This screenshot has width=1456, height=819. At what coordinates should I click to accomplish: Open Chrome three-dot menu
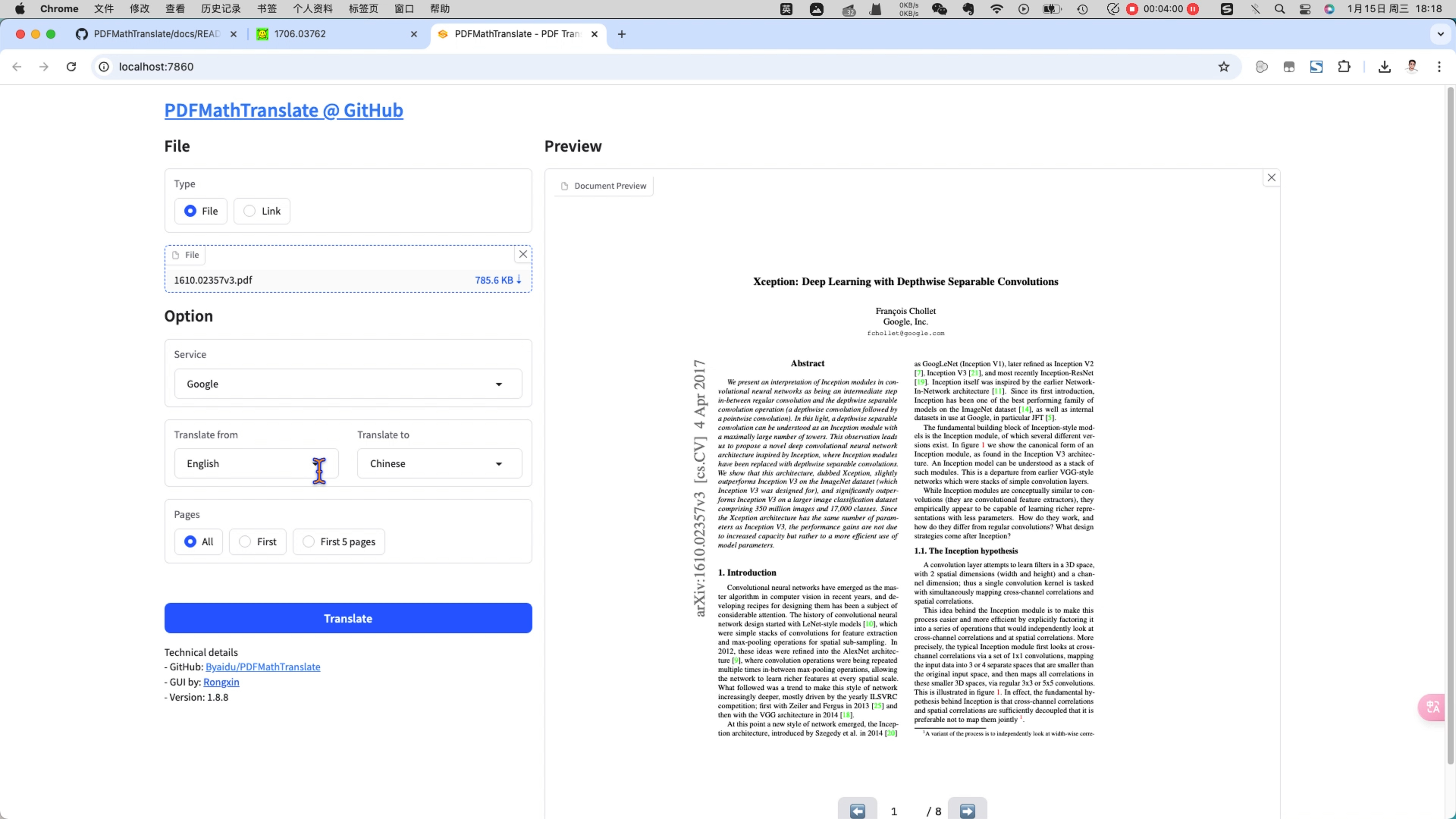[1439, 67]
